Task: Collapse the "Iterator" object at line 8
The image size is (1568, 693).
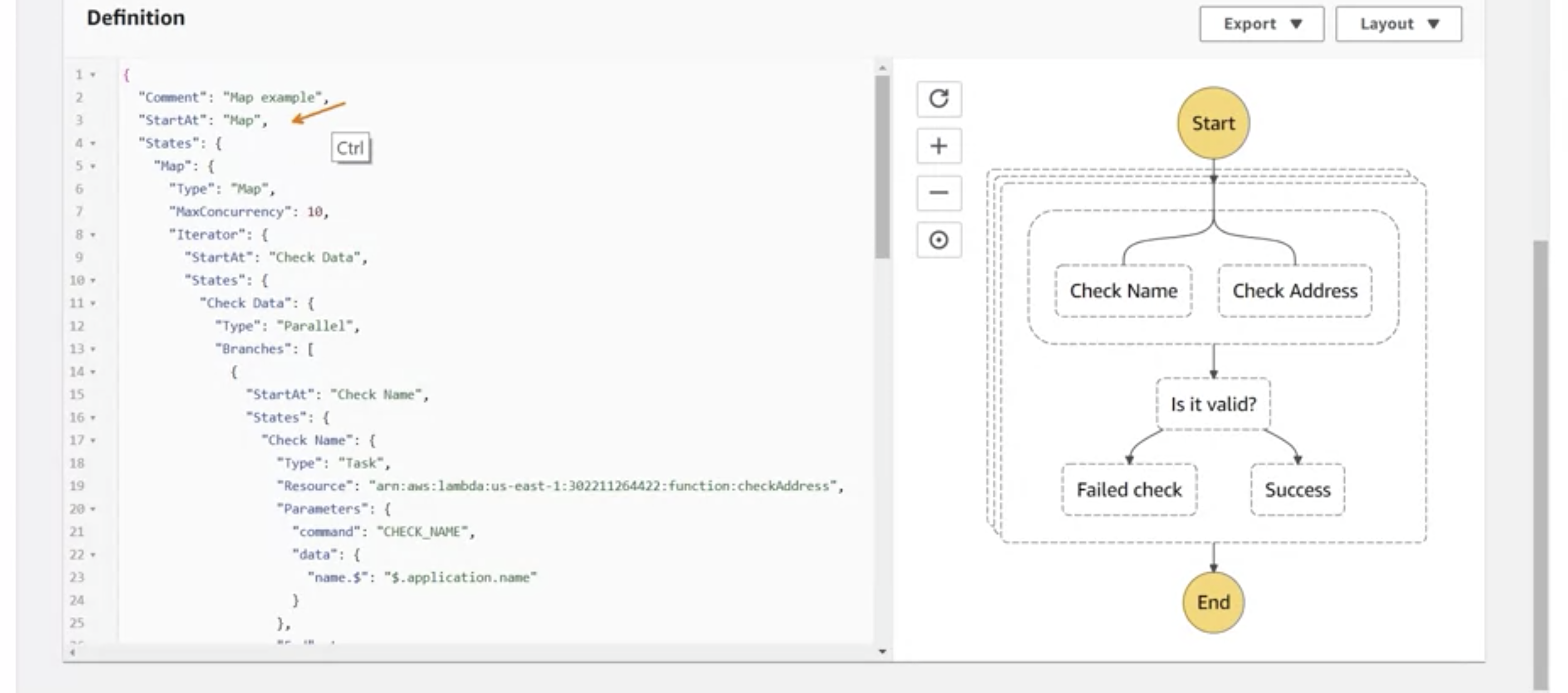Action: [93, 234]
